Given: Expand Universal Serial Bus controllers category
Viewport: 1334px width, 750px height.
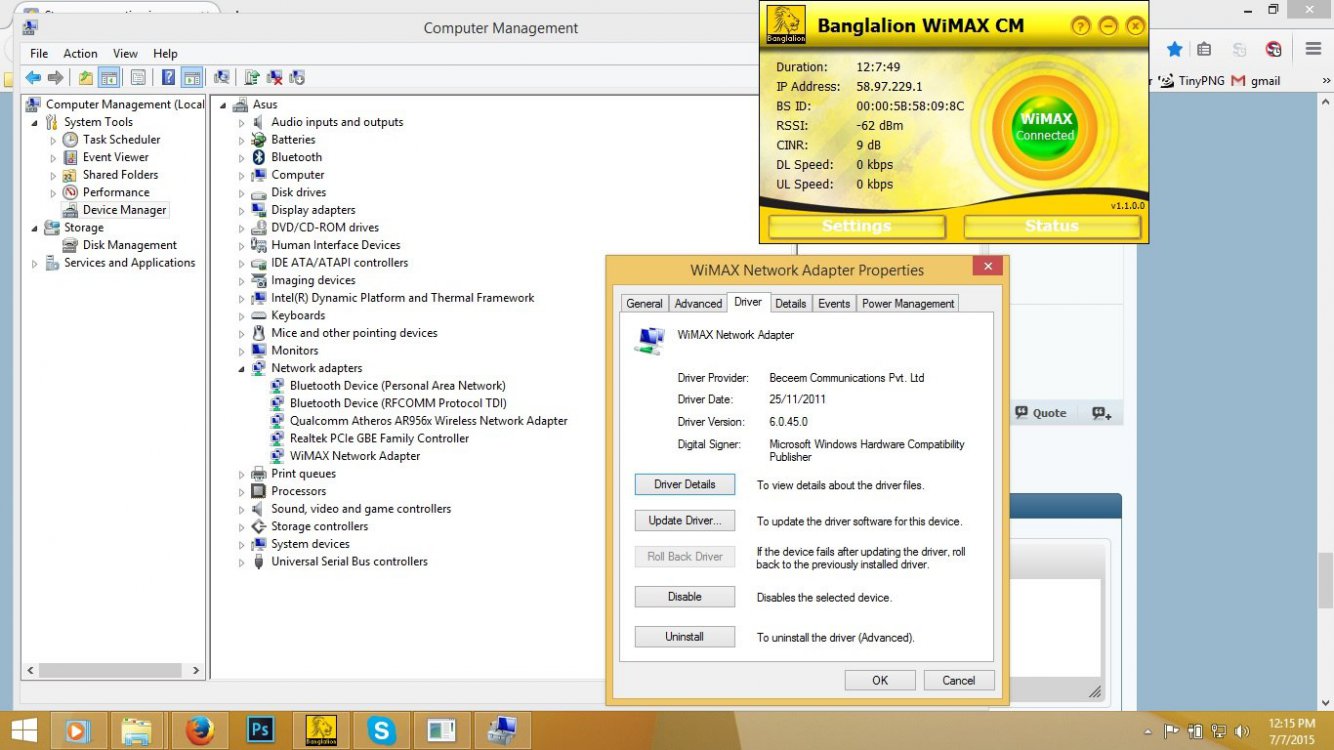Looking at the screenshot, I should click(x=242, y=562).
